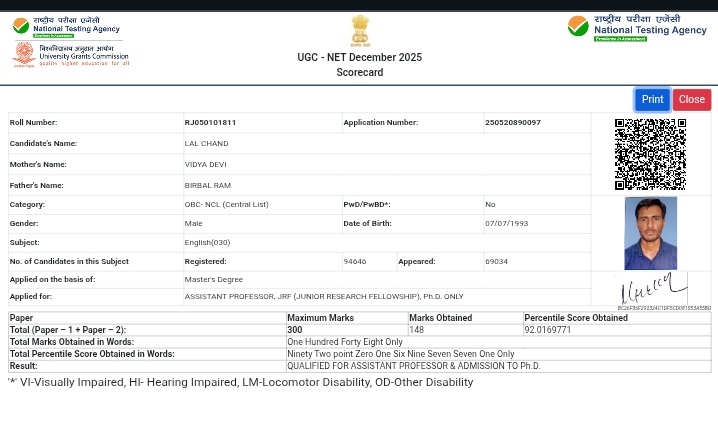Click 'One Hundred Forty Eight Only' text

(x=345, y=342)
